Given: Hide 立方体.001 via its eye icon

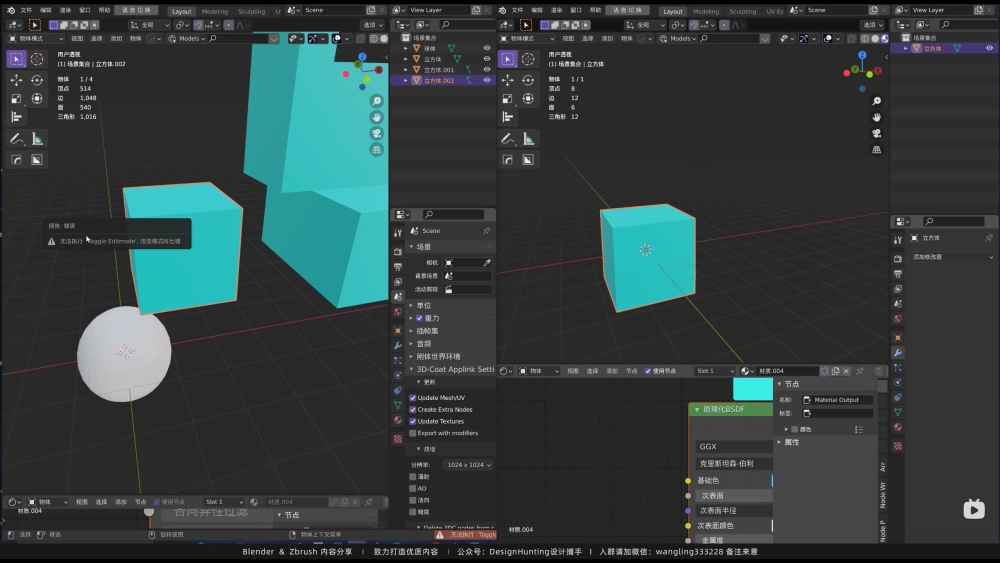Looking at the screenshot, I should point(487,69).
